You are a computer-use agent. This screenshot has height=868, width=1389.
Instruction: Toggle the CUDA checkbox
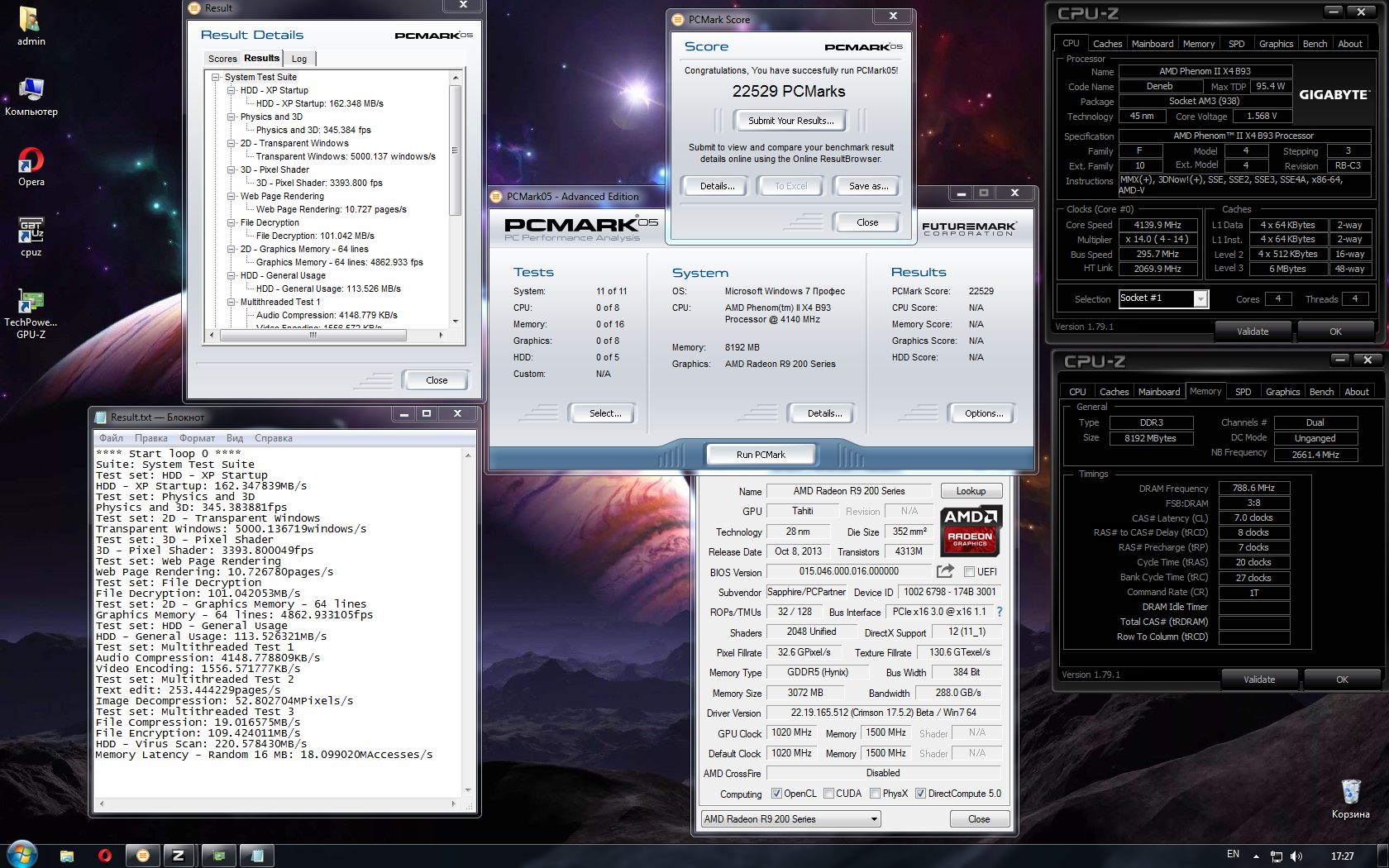(x=828, y=794)
